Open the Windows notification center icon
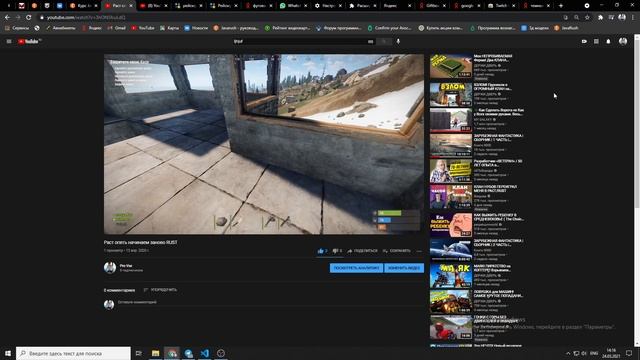 tap(629, 353)
